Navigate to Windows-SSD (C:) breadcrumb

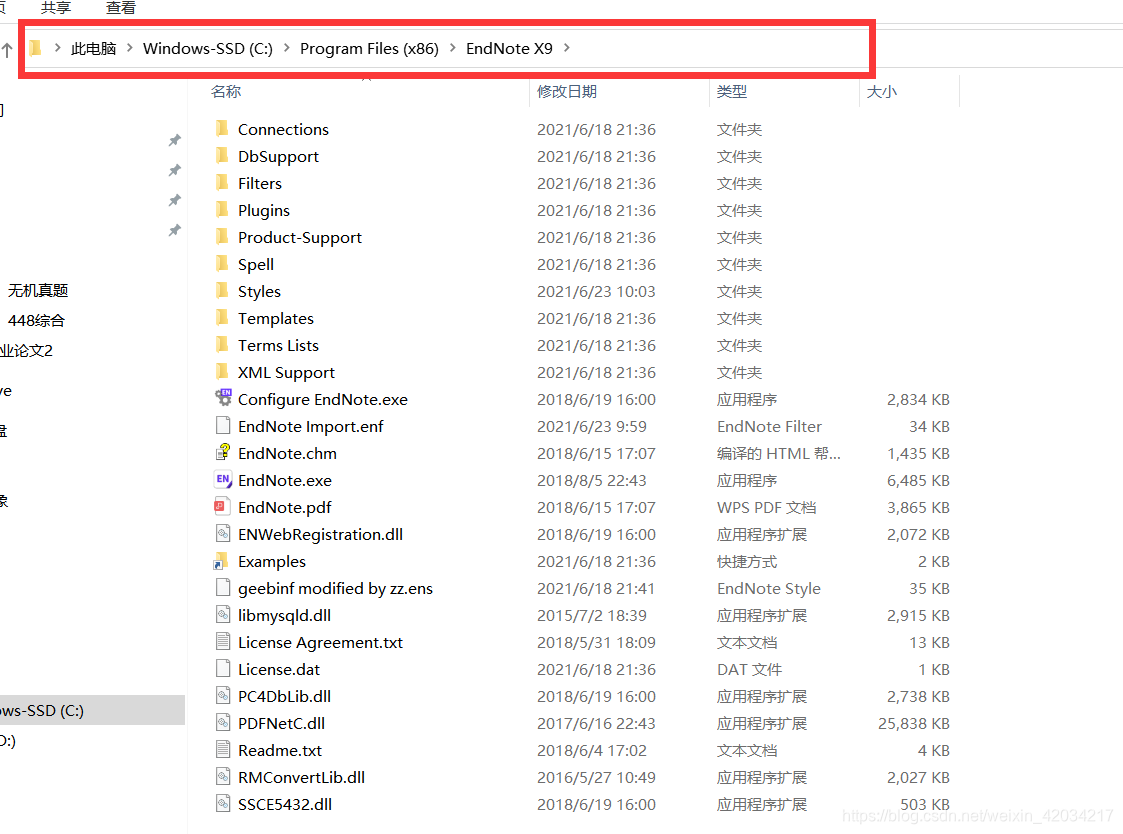click(208, 48)
